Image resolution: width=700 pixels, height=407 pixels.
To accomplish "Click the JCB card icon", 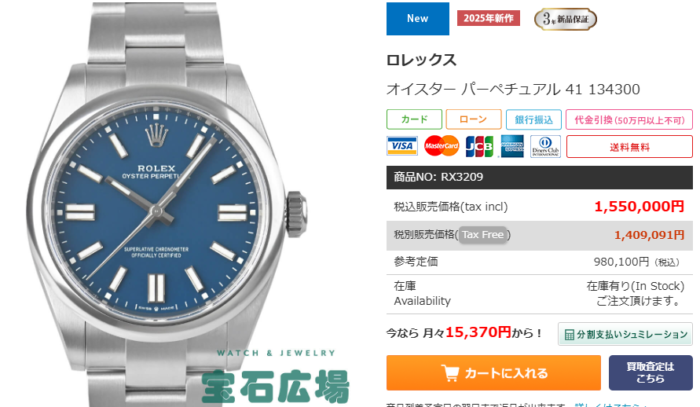I will pyautogui.click(x=479, y=146).
